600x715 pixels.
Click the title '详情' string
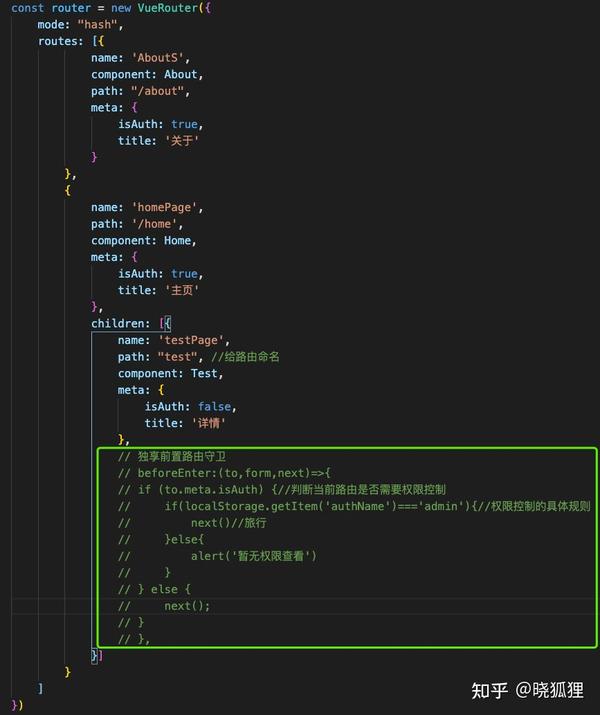click(208, 423)
